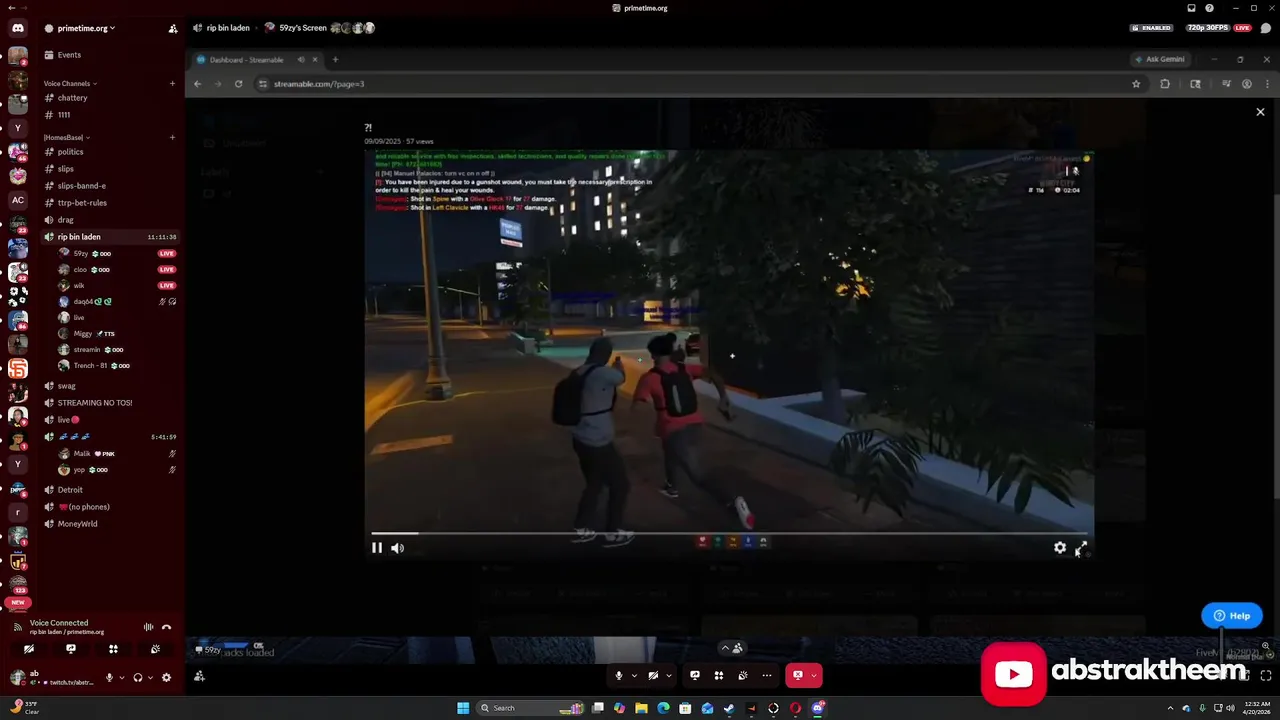The height and width of the screenshot is (720, 1280).
Task: Open Discord user settings gear
Action: [166, 677]
